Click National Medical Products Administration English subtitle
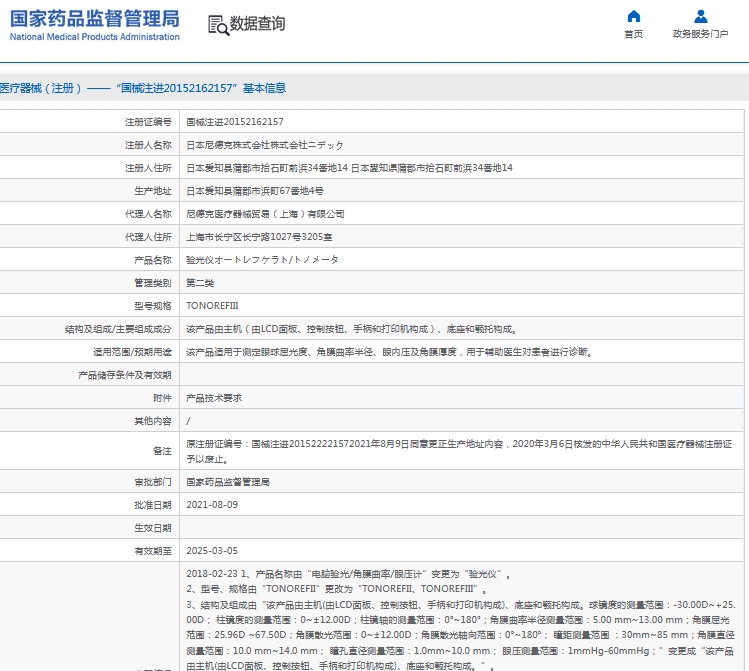 tap(95, 37)
